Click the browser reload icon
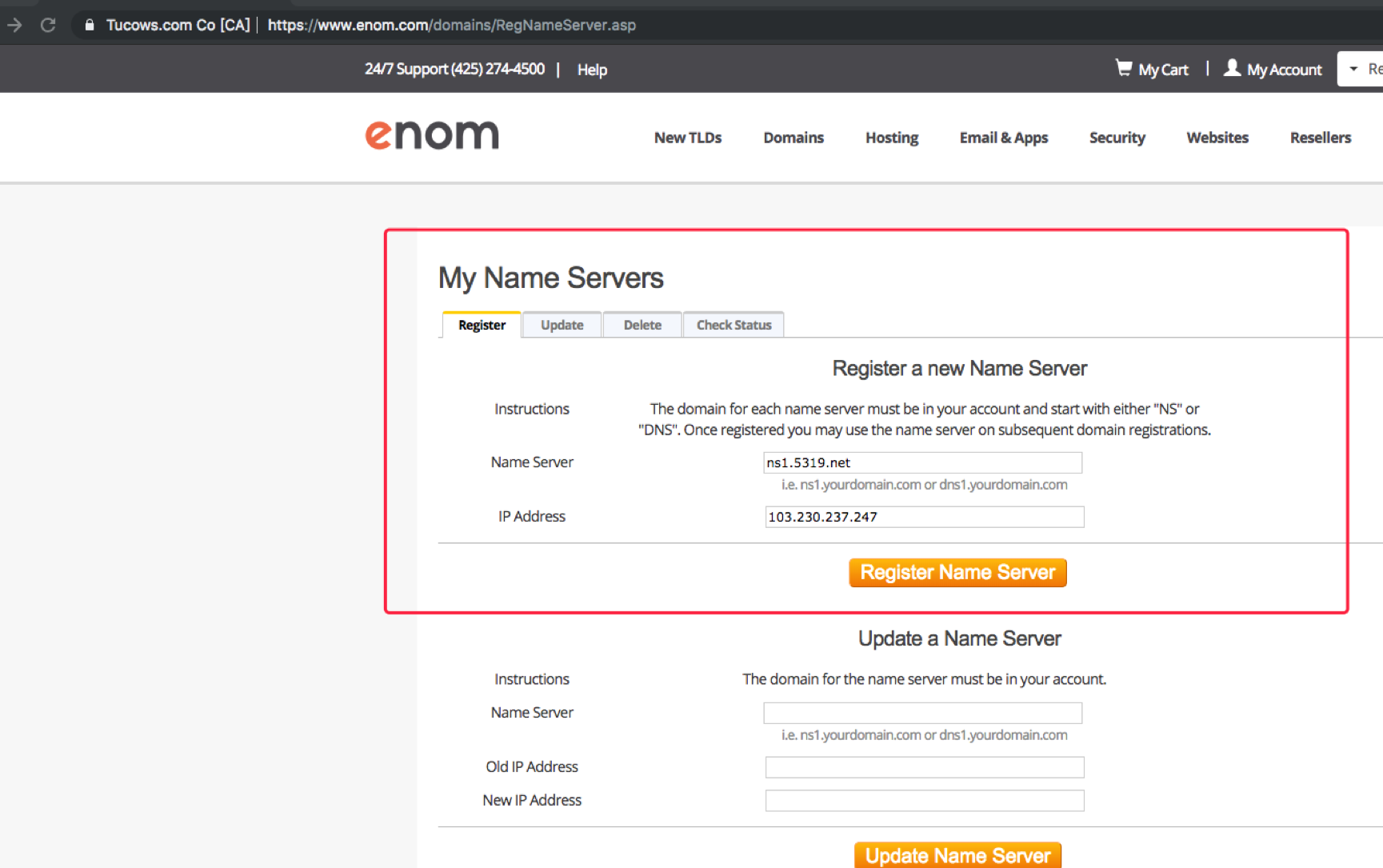1383x868 pixels. (48, 25)
